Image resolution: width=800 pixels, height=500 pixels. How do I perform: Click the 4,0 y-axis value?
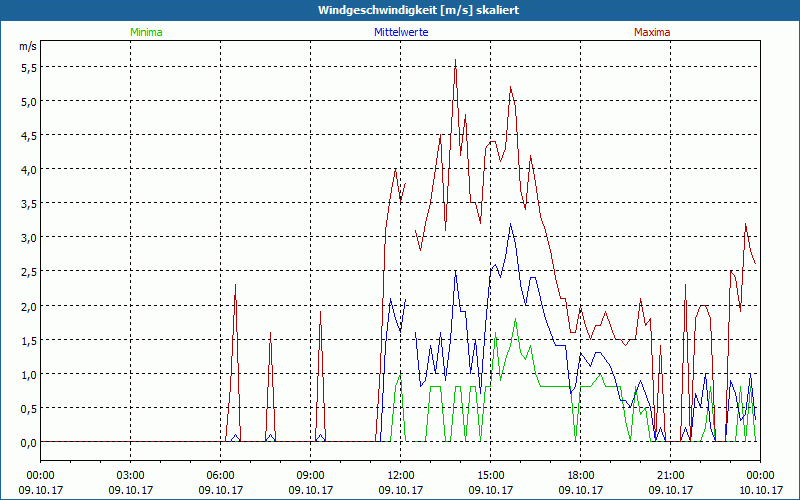[29, 170]
